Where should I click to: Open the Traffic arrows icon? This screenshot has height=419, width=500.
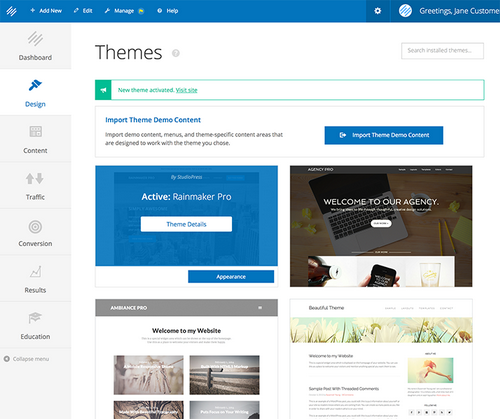pos(35,178)
